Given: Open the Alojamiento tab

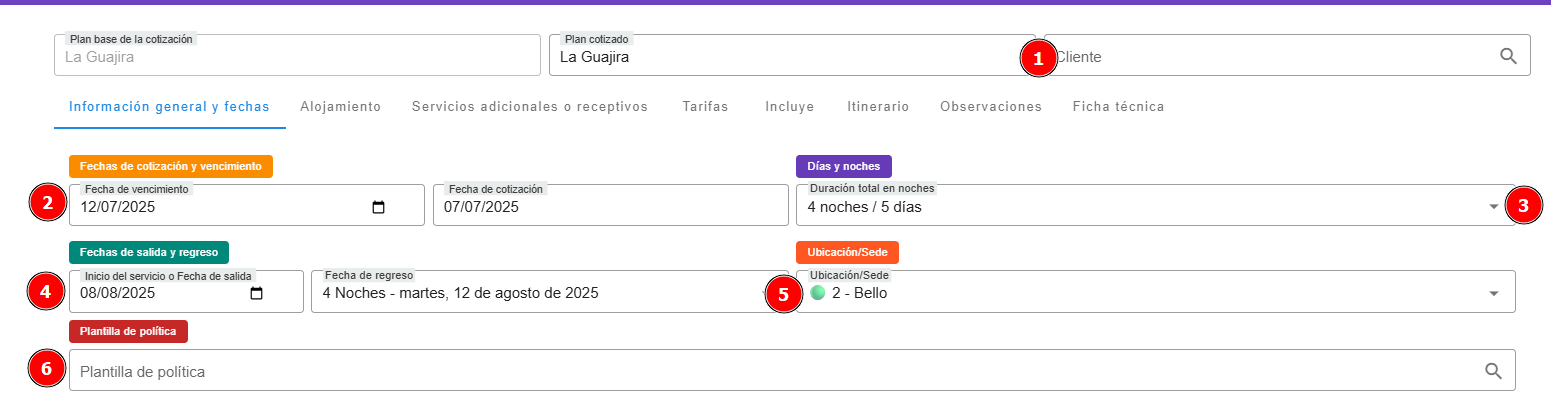Looking at the screenshot, I should coord(340,107).
